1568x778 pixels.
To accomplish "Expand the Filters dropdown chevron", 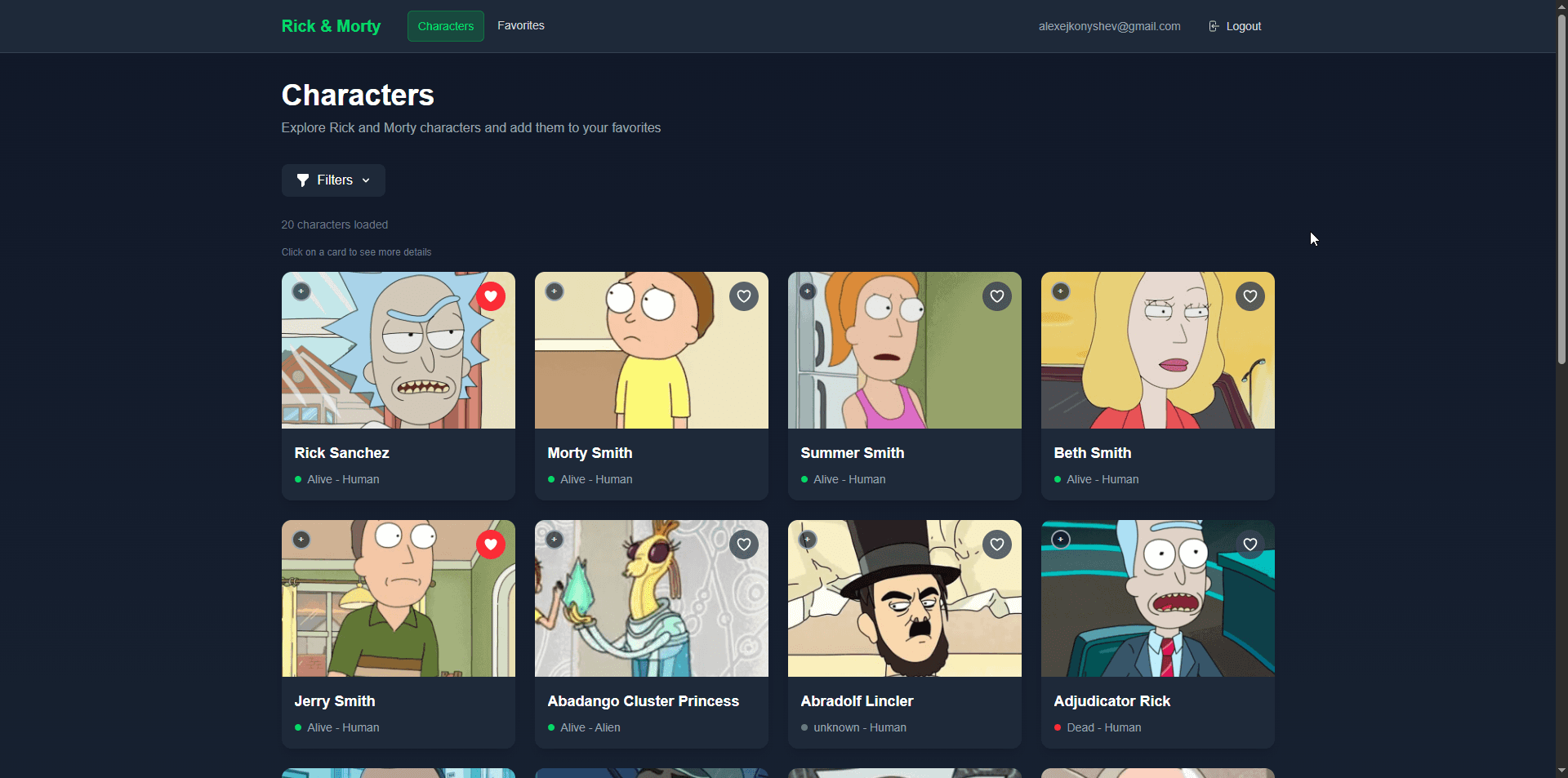I will pos(366,180).
